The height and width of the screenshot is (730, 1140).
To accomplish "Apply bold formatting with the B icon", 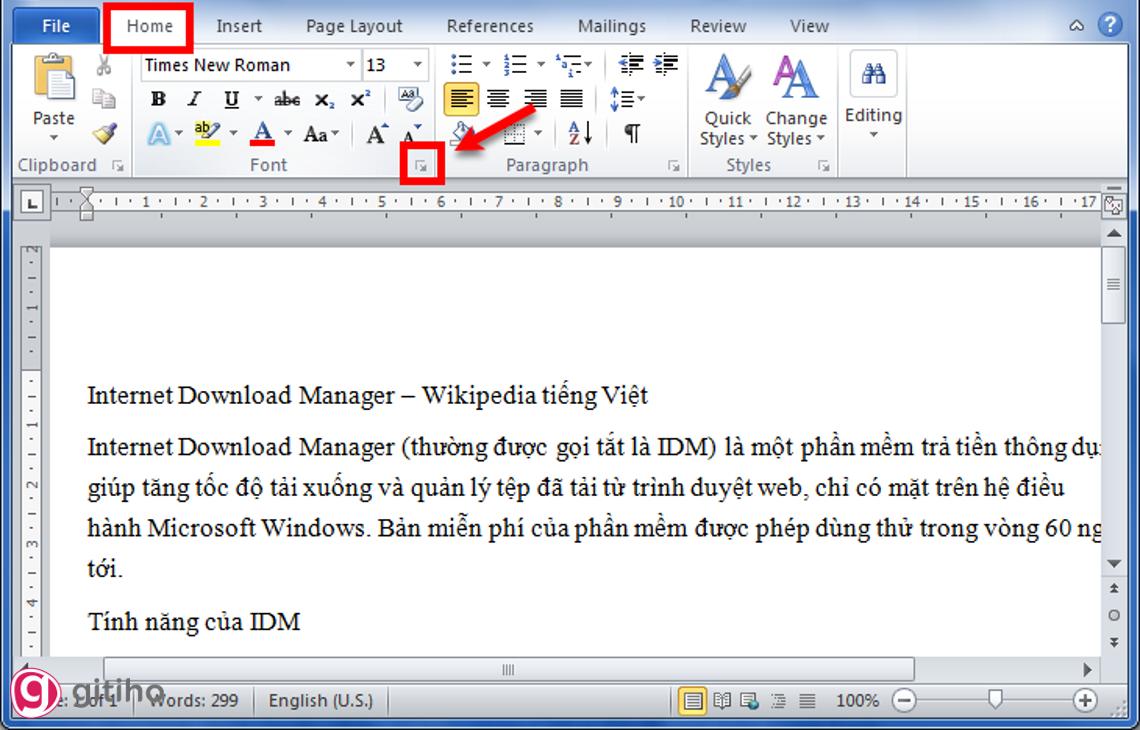I will 157,98.
